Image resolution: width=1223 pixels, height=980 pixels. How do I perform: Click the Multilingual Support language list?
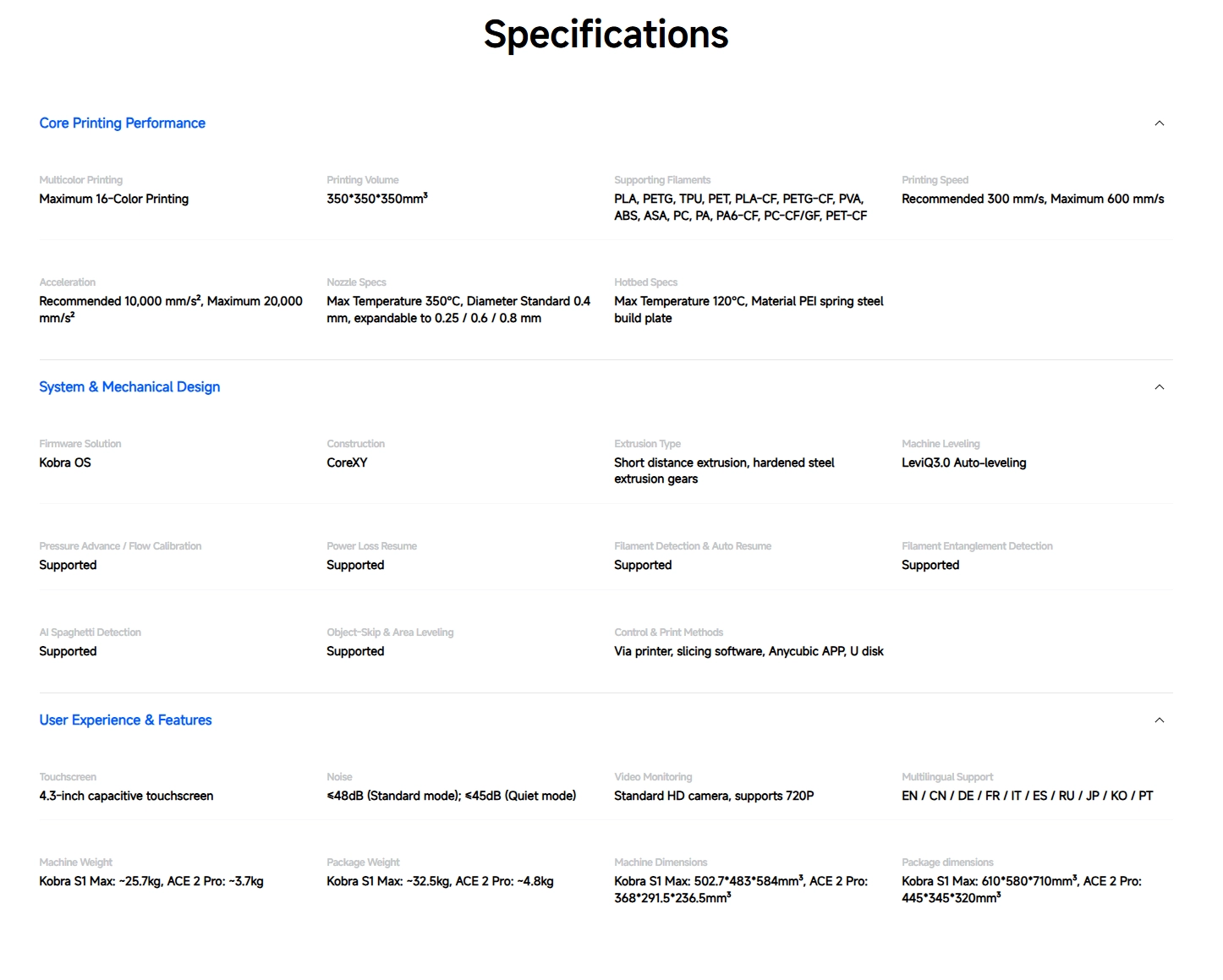(1027, 797)
